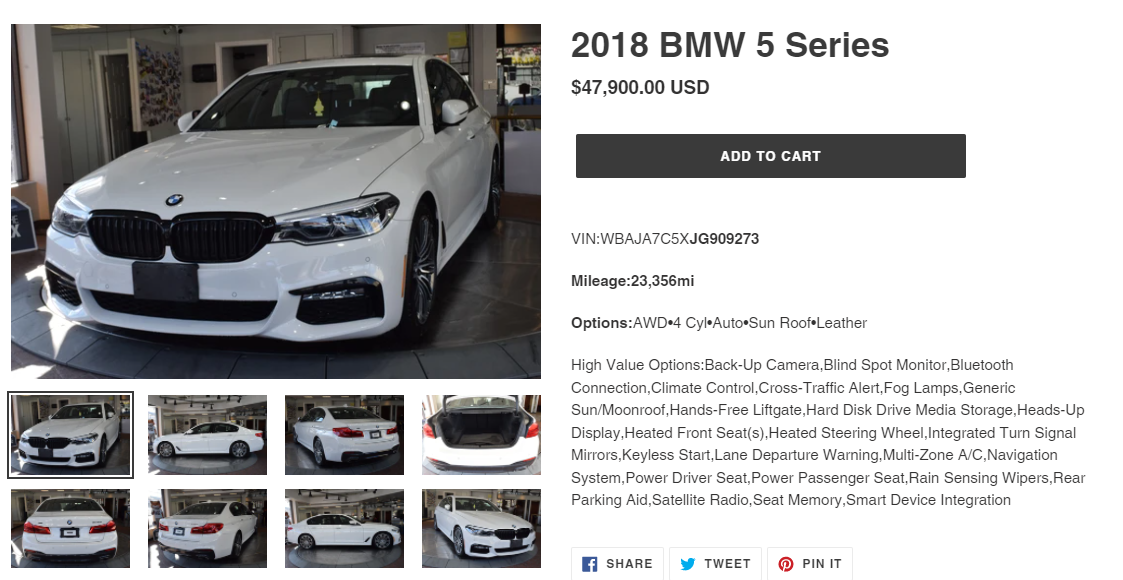The image size is (1123, 580).
Task: Open top-row rear three-quarter thumbnail
Action: pos(344,435)
